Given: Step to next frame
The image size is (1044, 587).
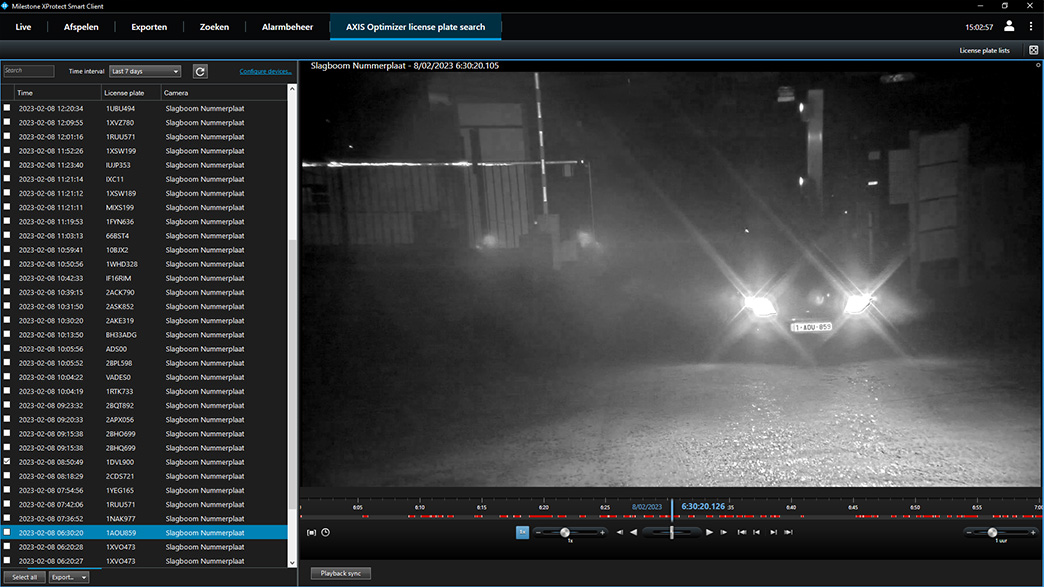Looking at the screenshot, I should click(x=724, y=532).
